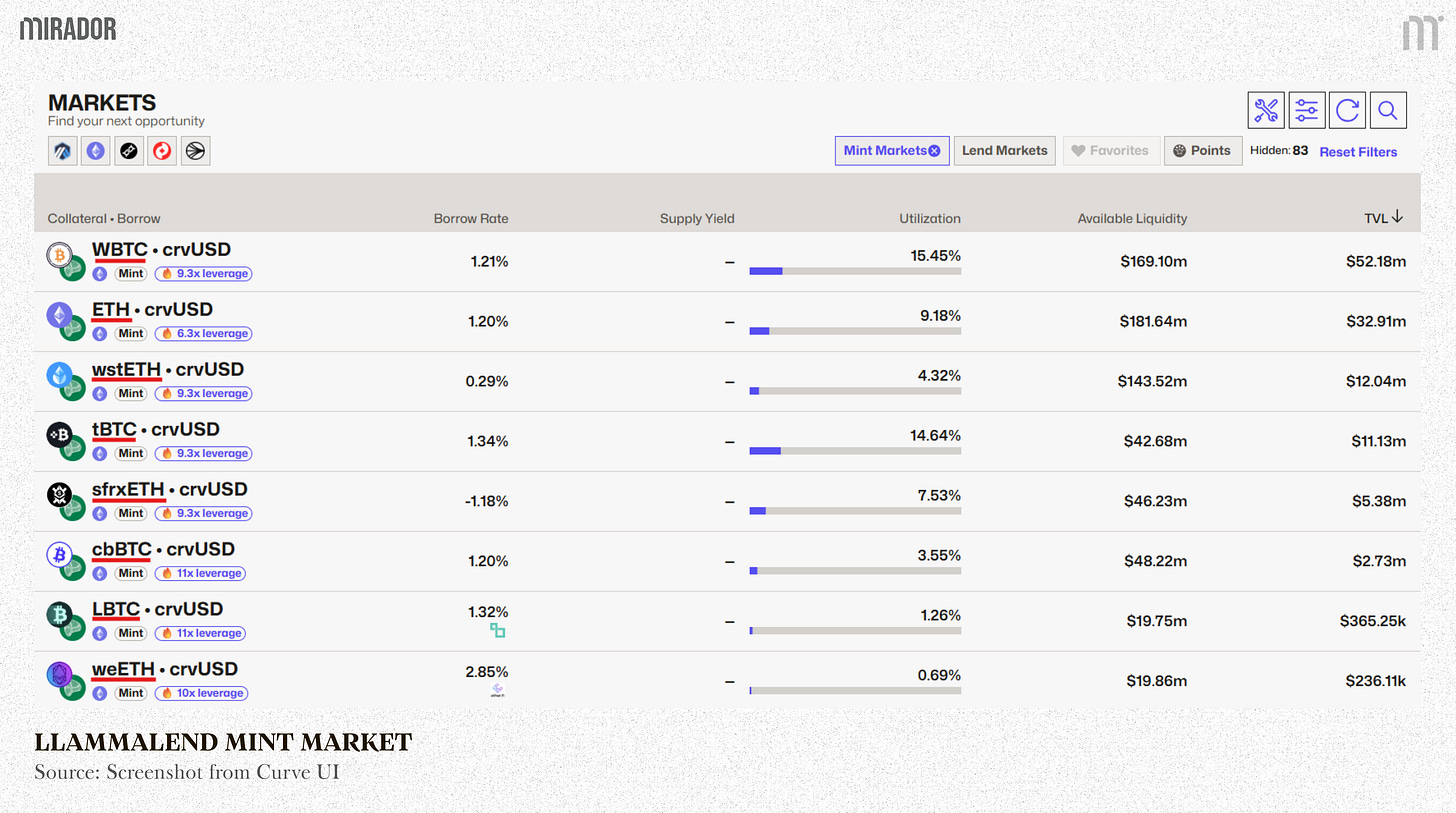
Task: Click the sfrxETH 7.53% utilization bar
Action: click(x=855, y=511)
